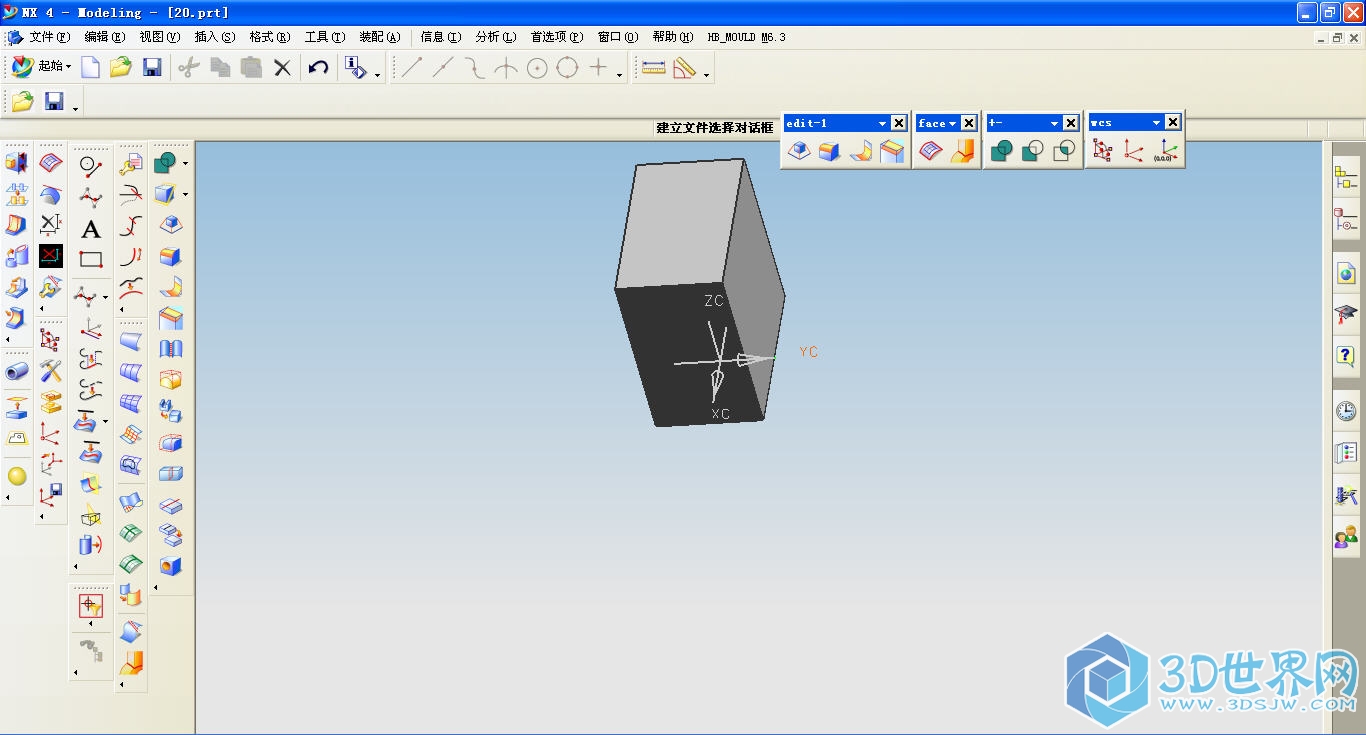Select the Line curve tool
The width and height of the screenshot is (1366, 735).
click(x=412, y=68)
